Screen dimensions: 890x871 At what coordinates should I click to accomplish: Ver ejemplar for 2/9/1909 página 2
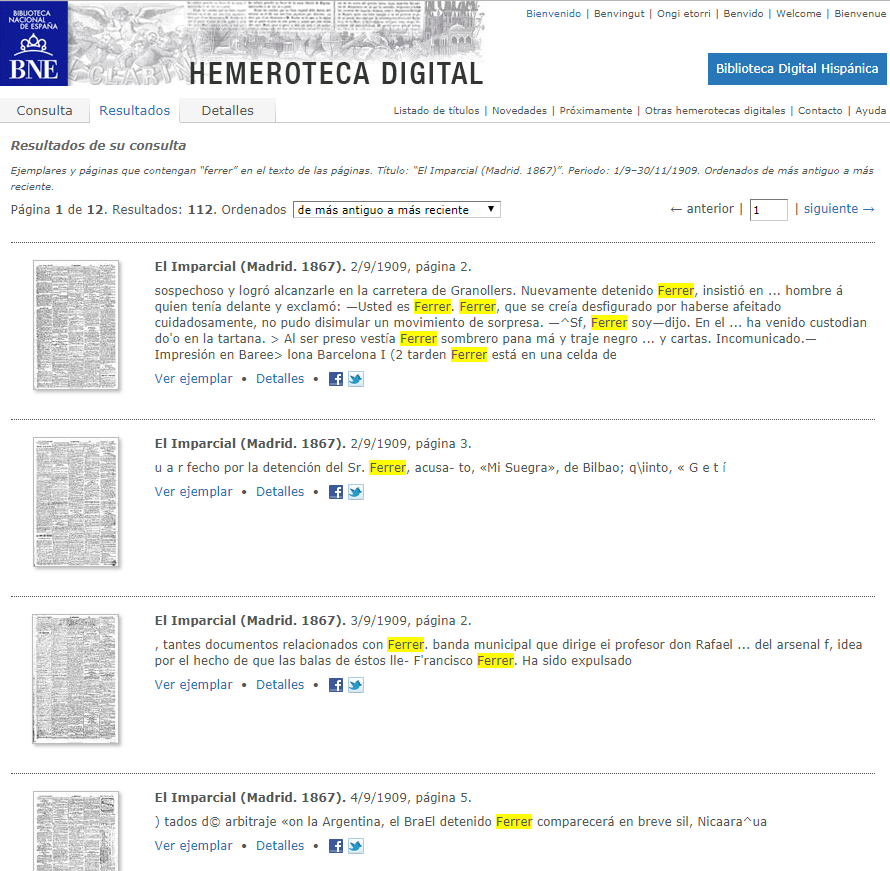tap(194, 379)
